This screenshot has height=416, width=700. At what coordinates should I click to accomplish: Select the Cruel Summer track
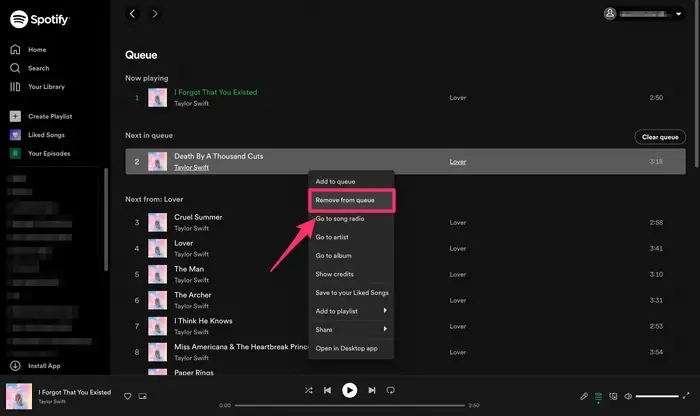(x=405, y=222)
